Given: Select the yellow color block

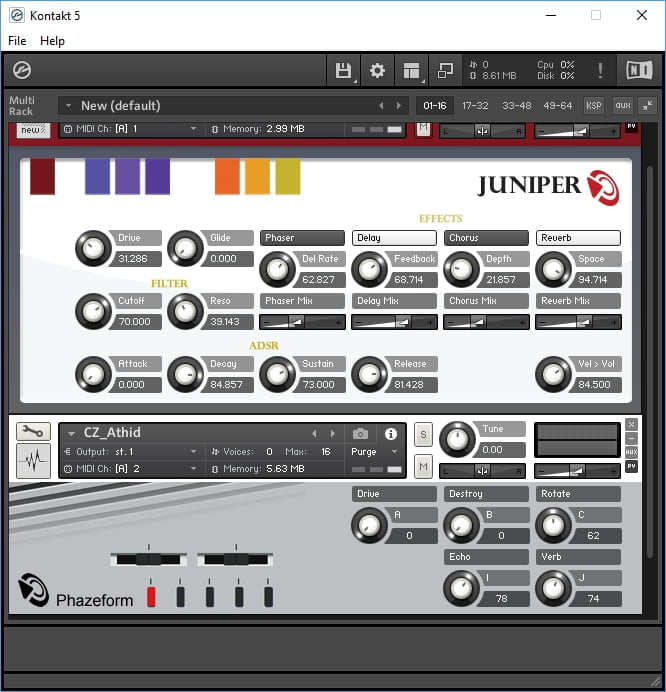Looking at the screenshot, I should click(x=288, y=177).
